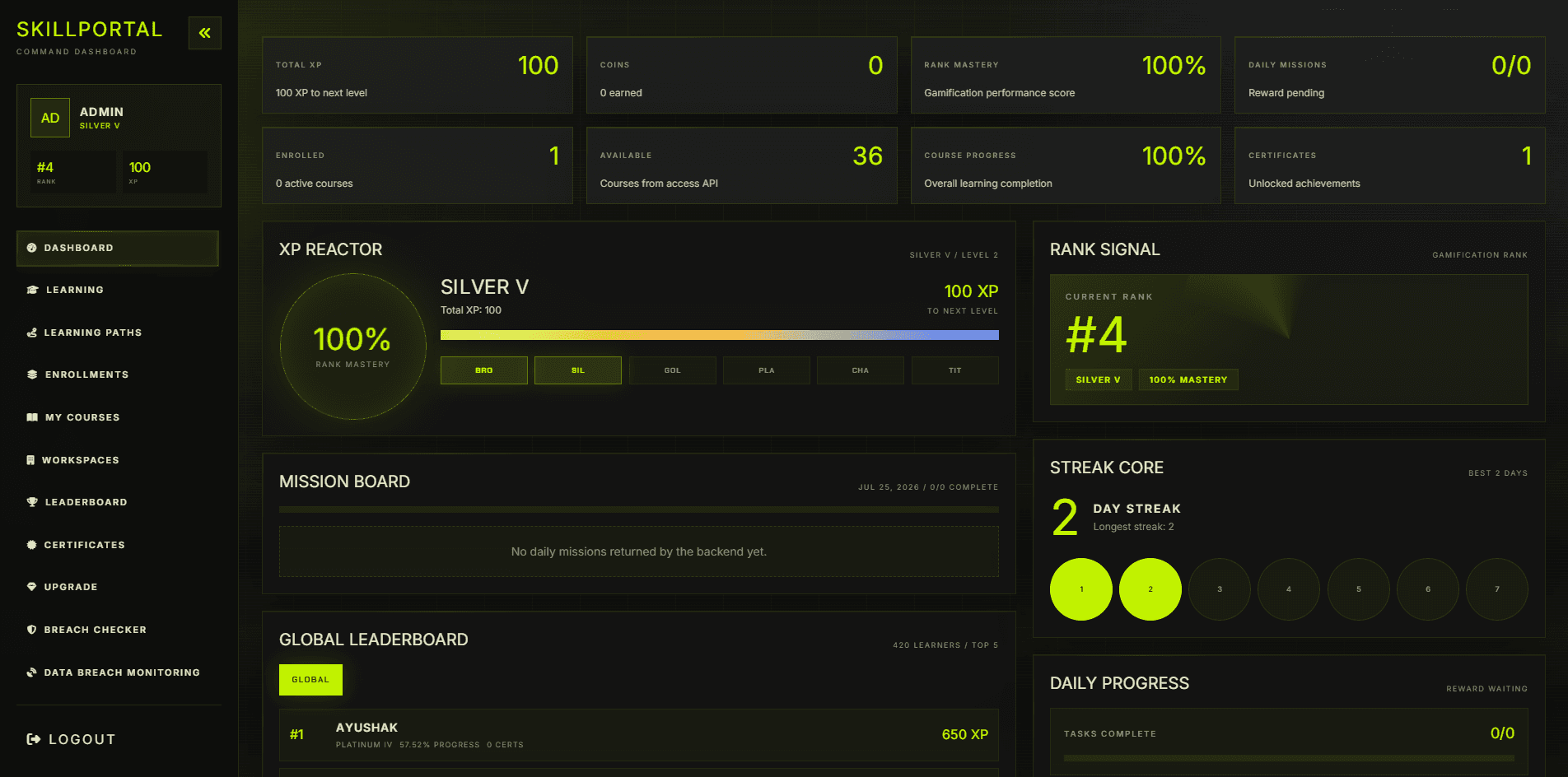
Task: Click the 100% Rank Mastery circular gauge
Action: [x=352, y=347]
